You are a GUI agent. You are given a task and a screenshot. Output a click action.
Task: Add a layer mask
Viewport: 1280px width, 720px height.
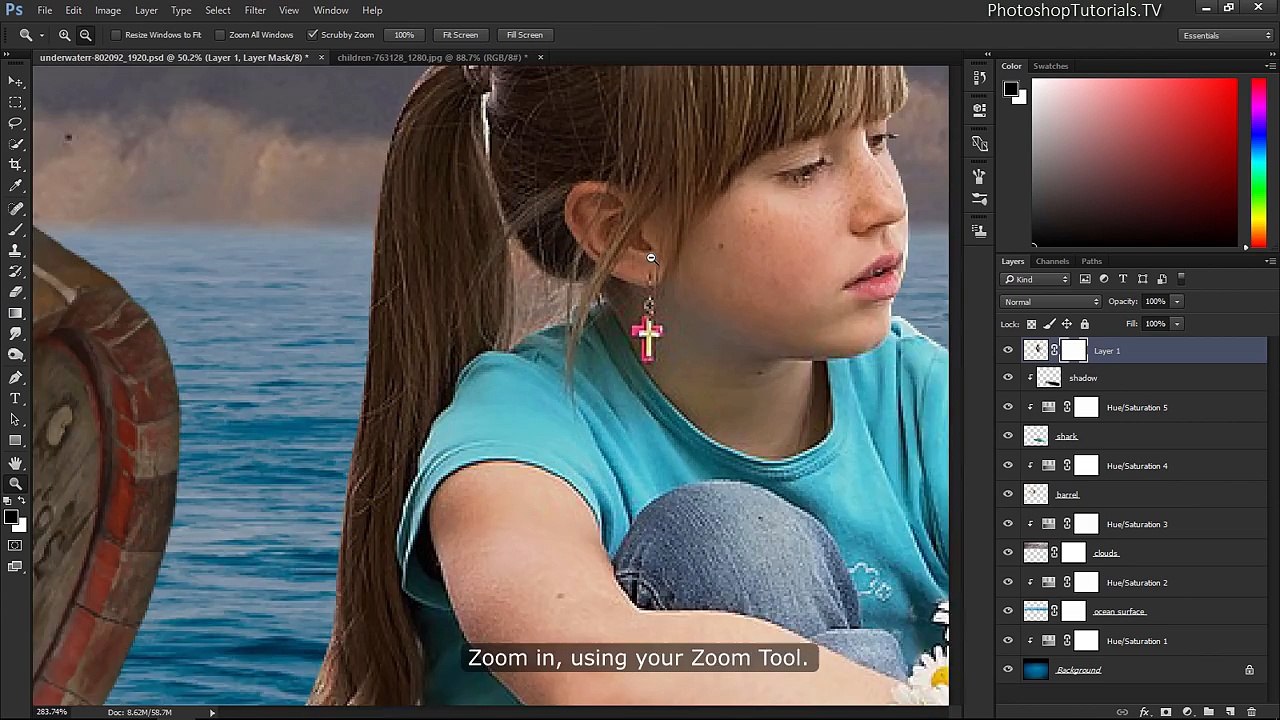click(1166, 712)
